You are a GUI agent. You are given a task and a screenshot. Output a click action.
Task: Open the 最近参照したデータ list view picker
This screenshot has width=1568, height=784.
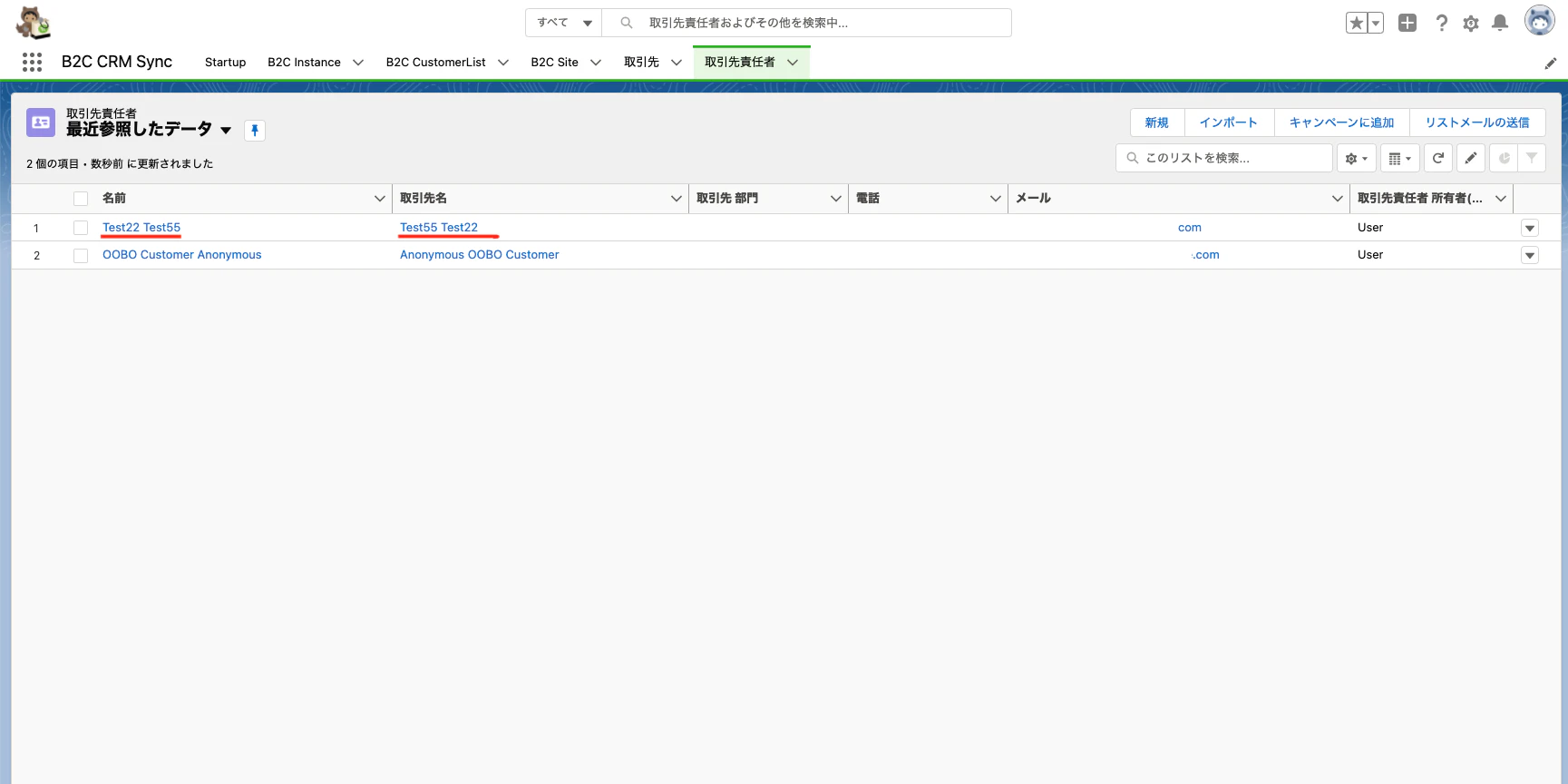click(226, 131)
